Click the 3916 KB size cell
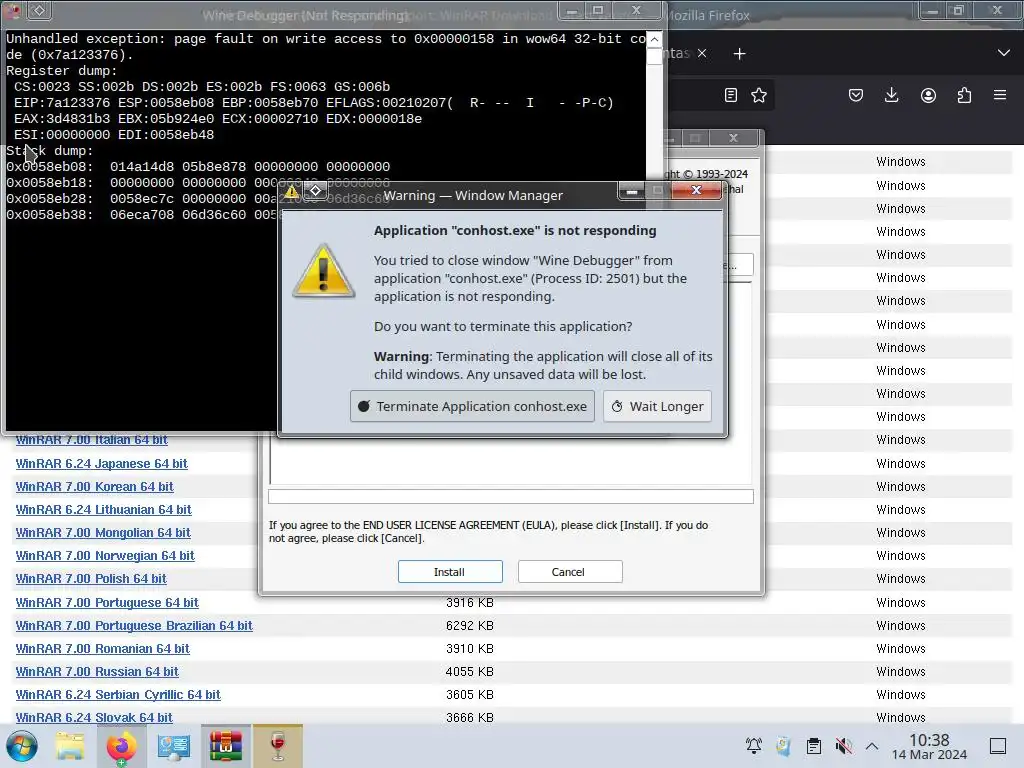 coord(470,603)
